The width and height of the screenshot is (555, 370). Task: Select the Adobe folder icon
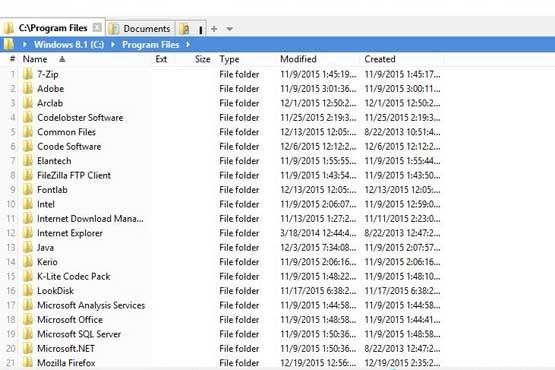pos(28,89)
